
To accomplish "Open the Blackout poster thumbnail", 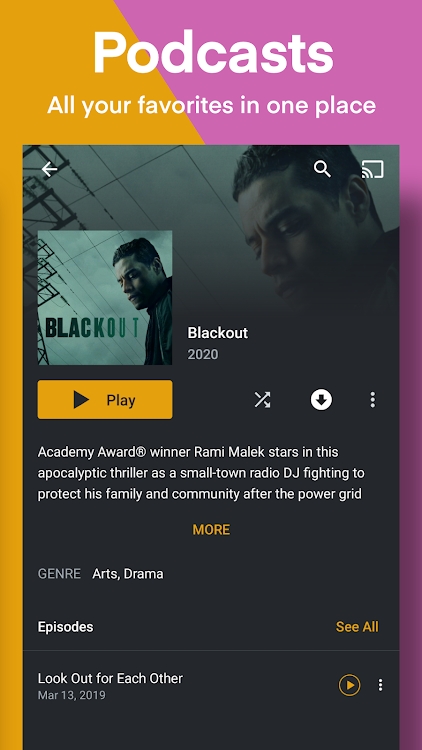I will (x=105, y=298).
